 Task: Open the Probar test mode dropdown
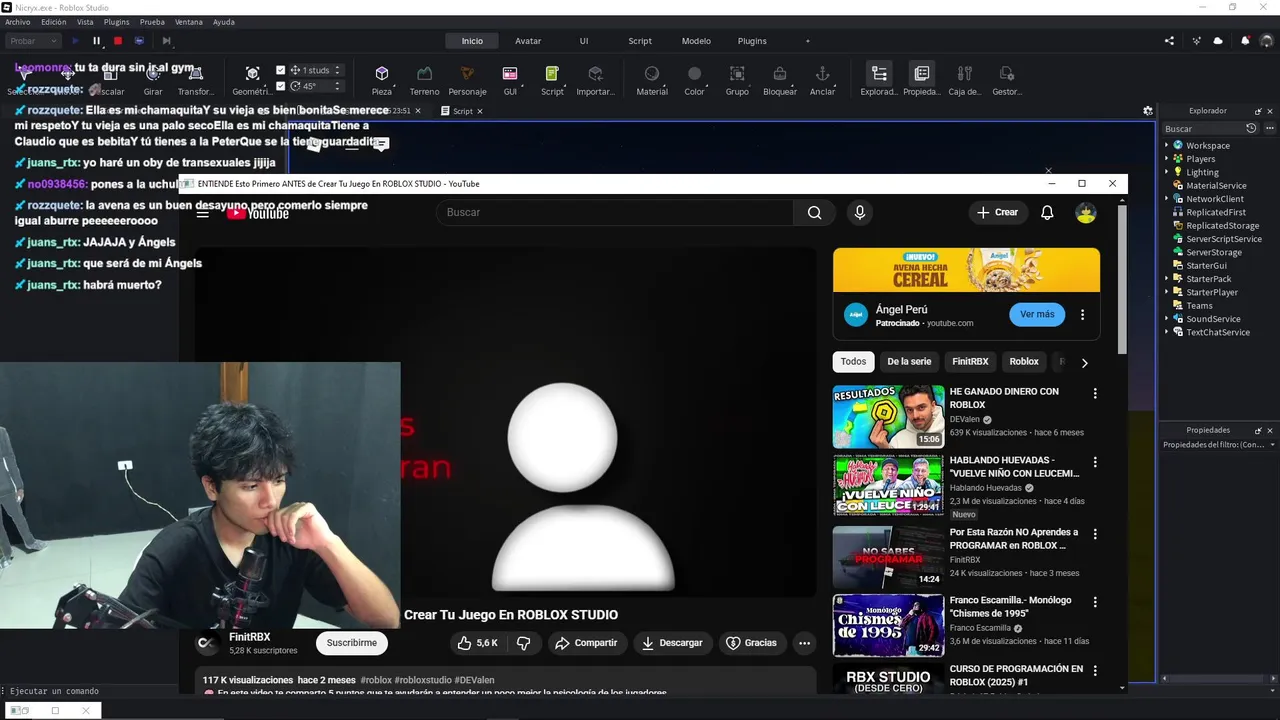coord(33,41)
